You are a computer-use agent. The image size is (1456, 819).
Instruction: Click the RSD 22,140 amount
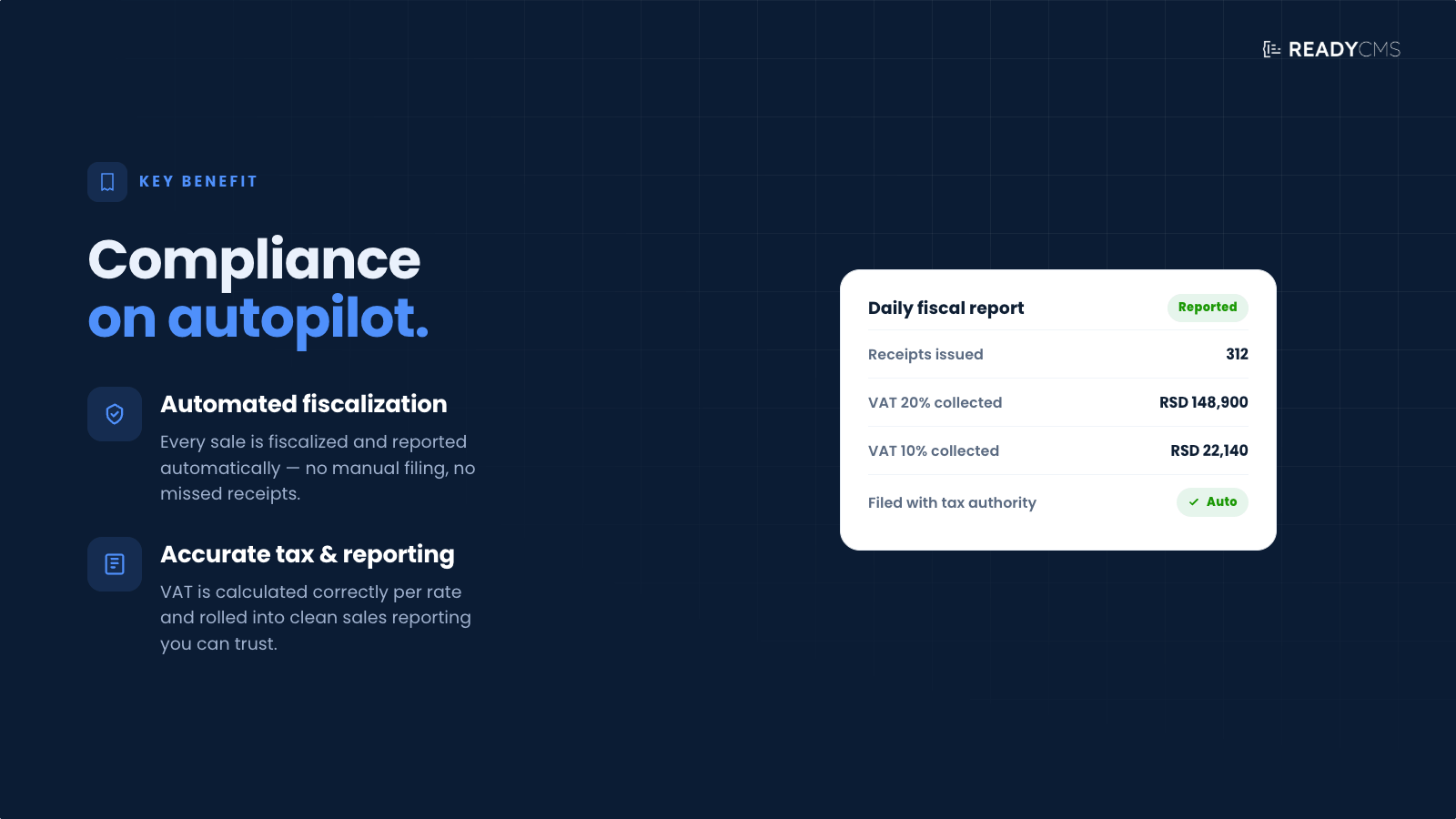click(1209, 451)
